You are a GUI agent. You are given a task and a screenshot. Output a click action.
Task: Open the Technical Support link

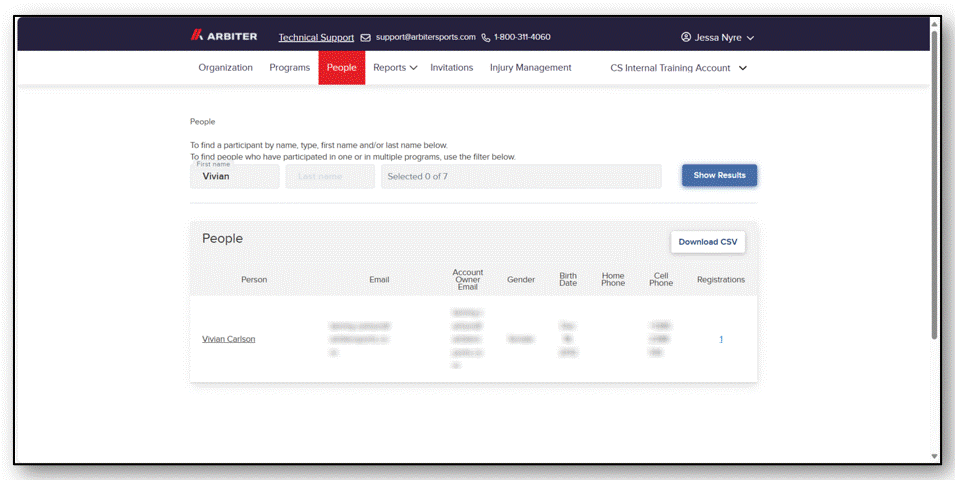(x=316, y=37)
